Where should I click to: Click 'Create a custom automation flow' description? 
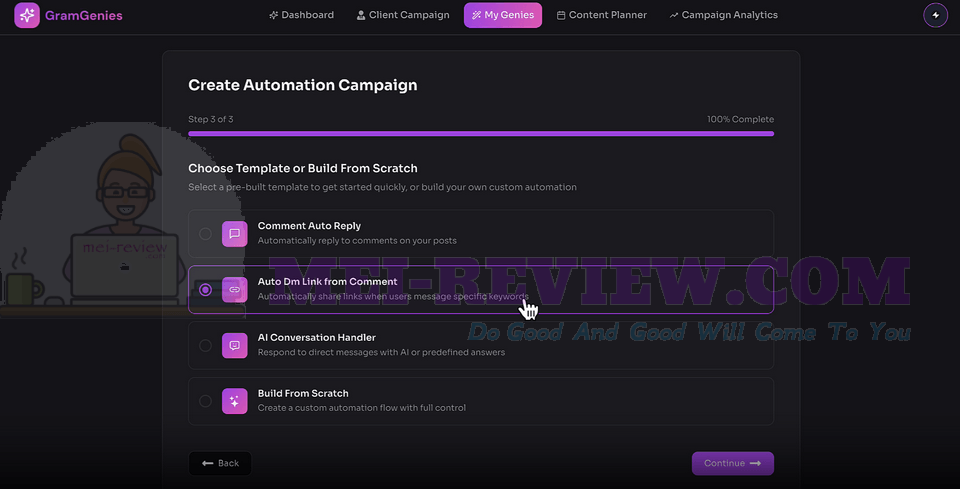(x=362, y=408)
